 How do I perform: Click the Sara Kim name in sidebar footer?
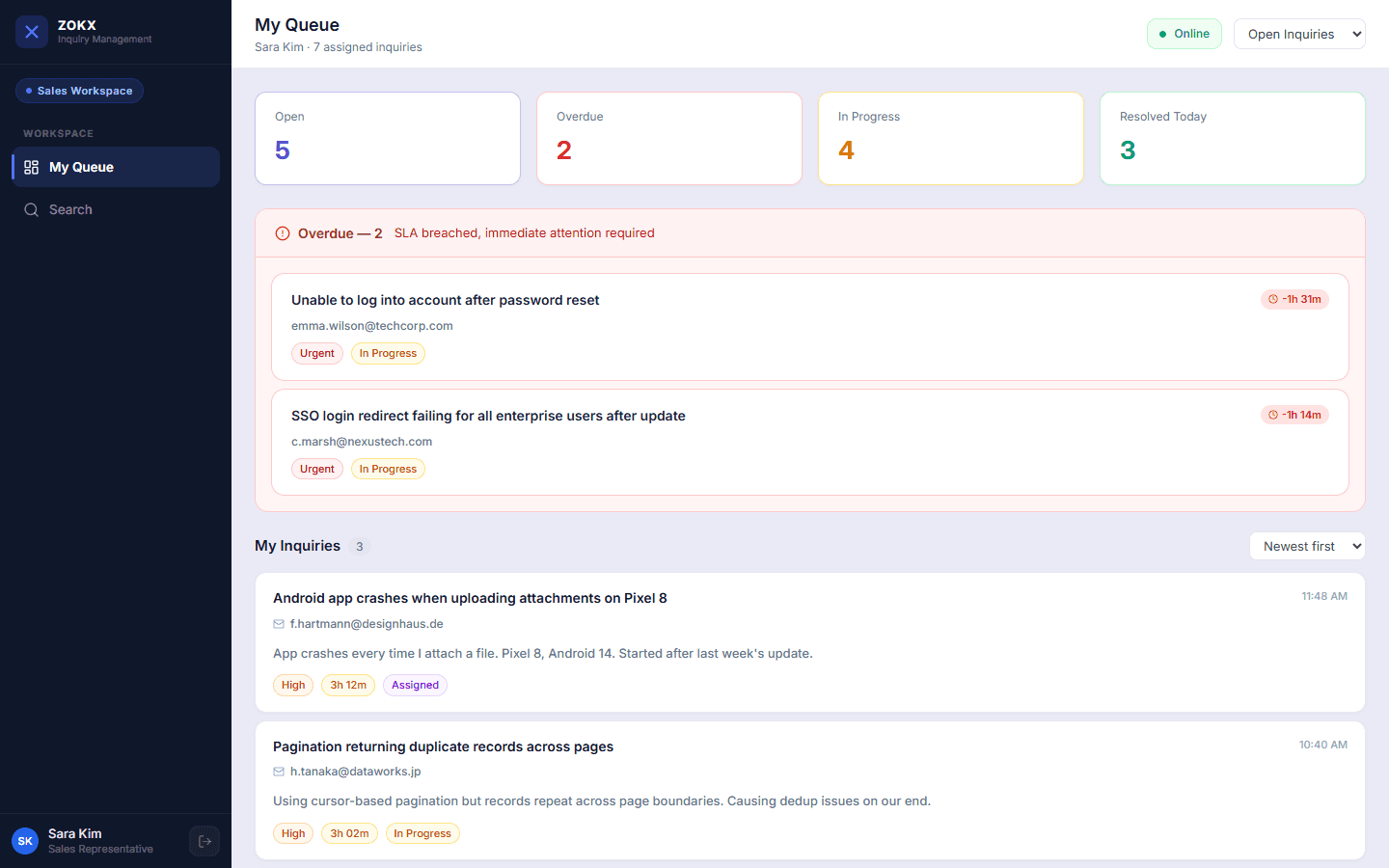pos(75,833)
